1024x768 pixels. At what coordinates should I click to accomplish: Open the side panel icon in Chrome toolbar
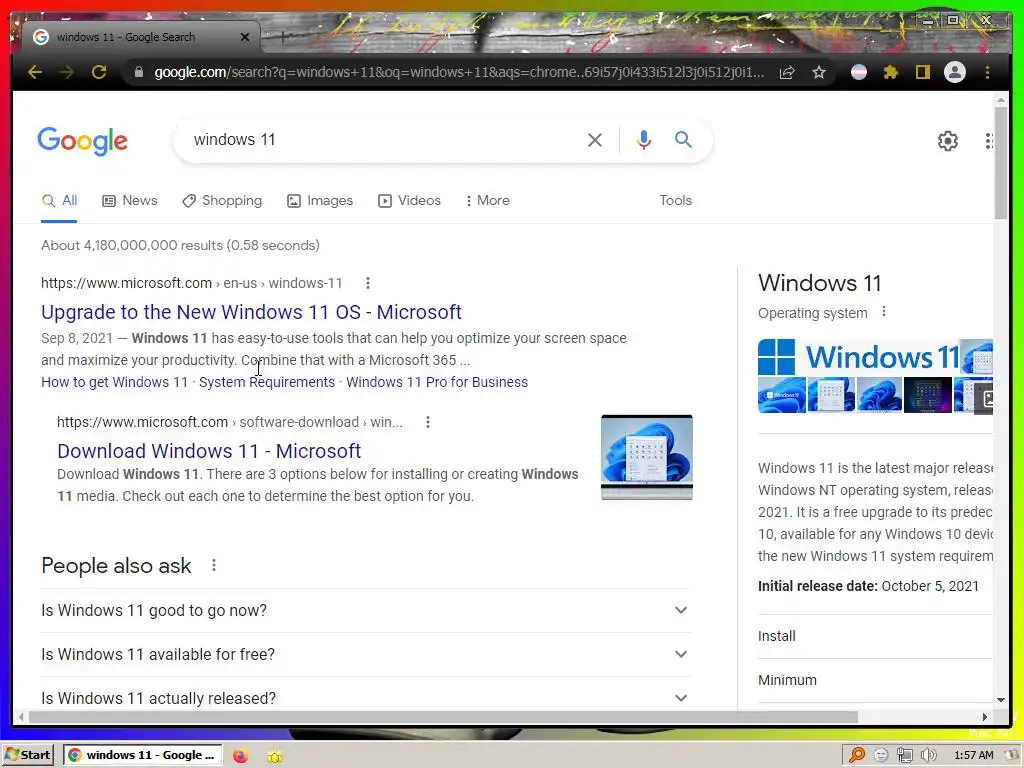click(x=922, y=72)
